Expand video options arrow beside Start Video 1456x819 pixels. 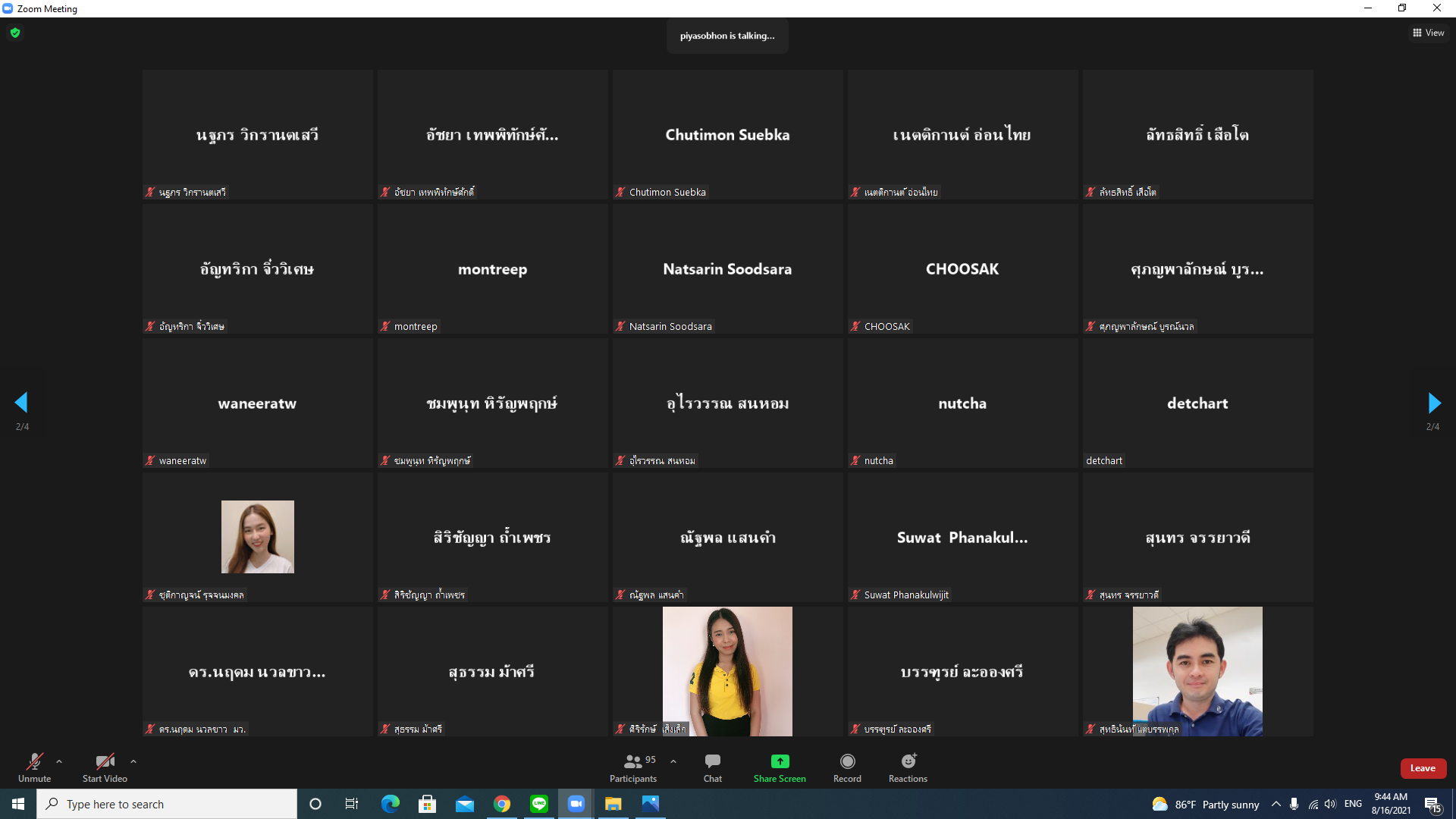point(133,761)
